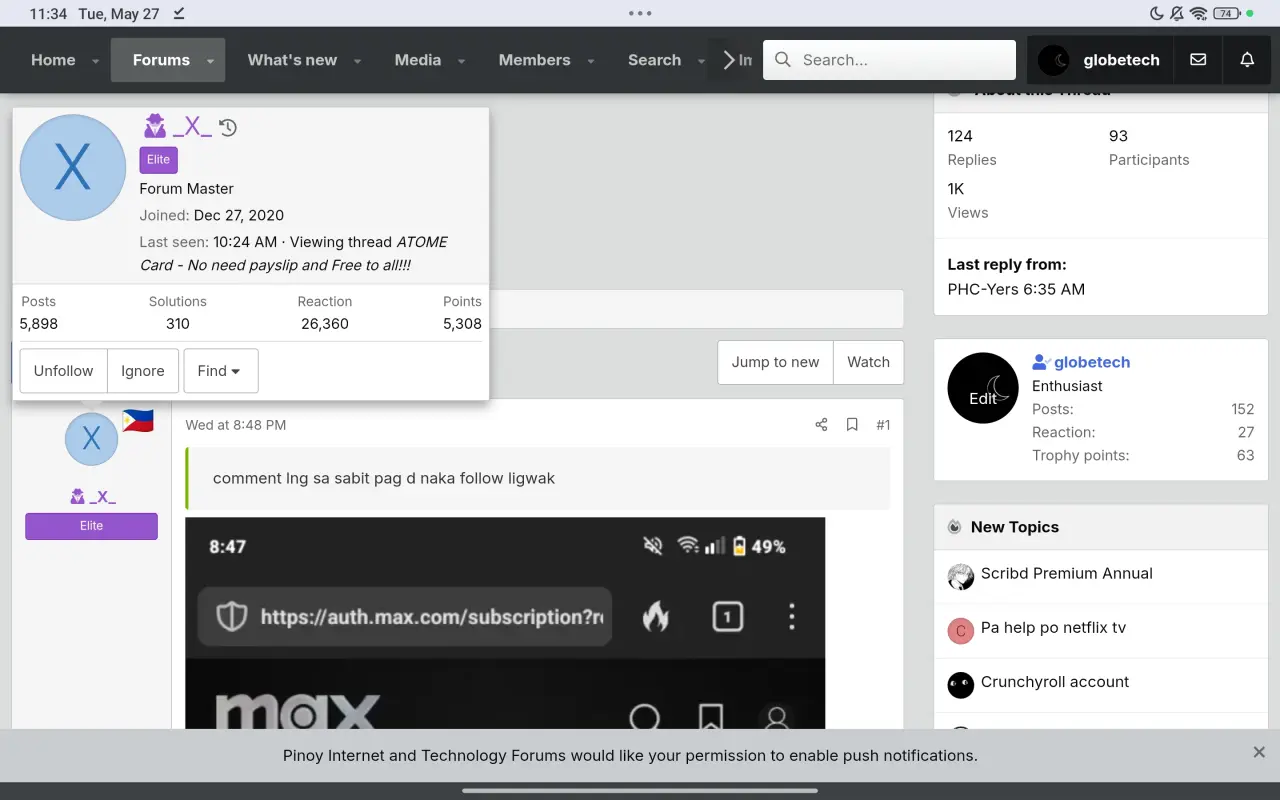Click the three-dot handle at the top center

(x=640, y=13)
